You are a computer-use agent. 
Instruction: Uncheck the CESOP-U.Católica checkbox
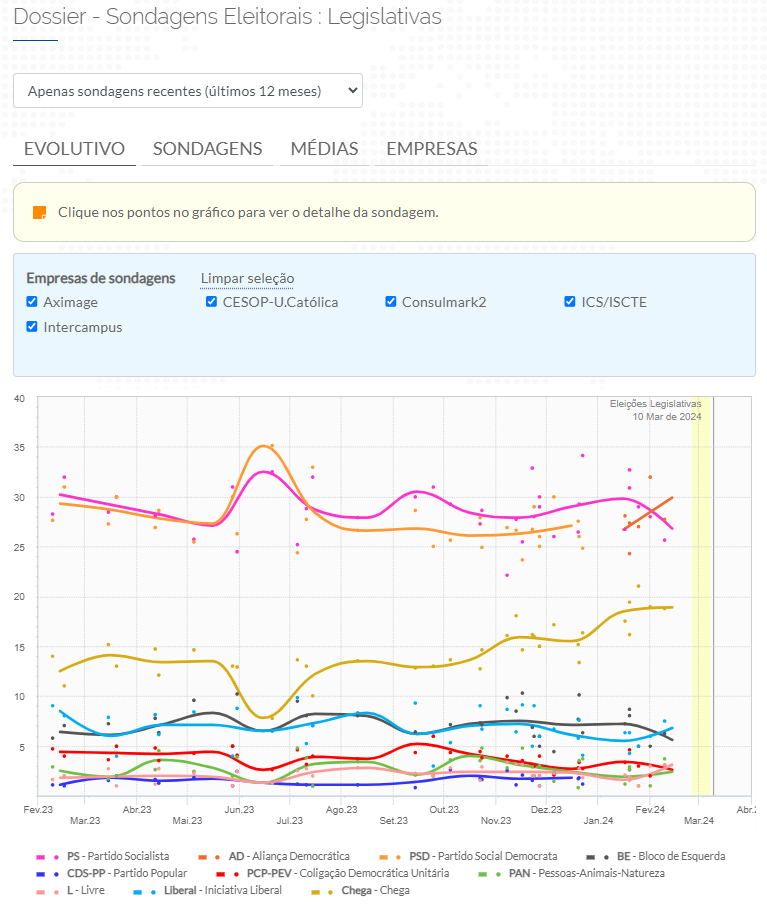click(212, 302)
